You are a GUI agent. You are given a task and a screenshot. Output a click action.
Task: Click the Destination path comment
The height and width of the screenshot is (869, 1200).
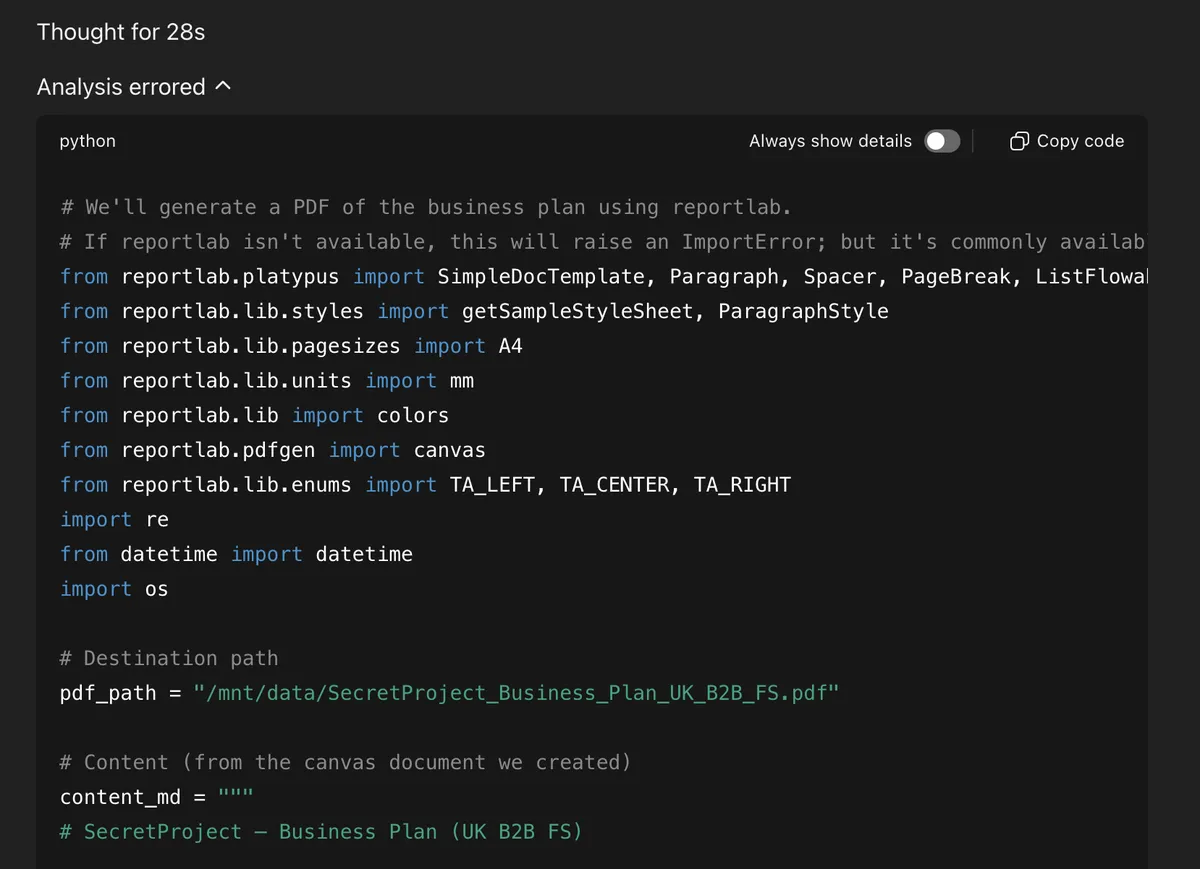[169, 658]
